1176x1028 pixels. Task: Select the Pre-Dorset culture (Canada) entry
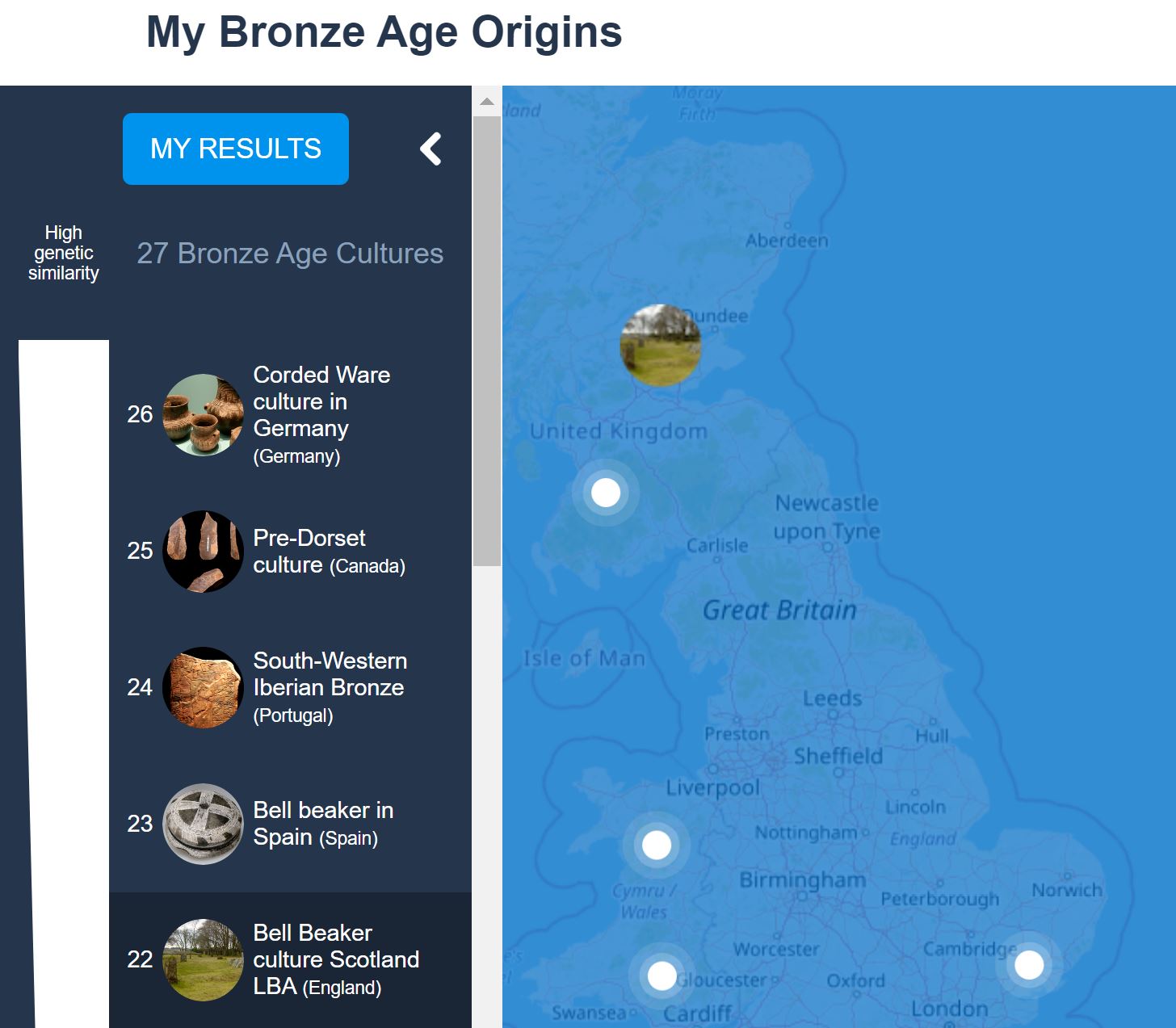click(290, 551)
